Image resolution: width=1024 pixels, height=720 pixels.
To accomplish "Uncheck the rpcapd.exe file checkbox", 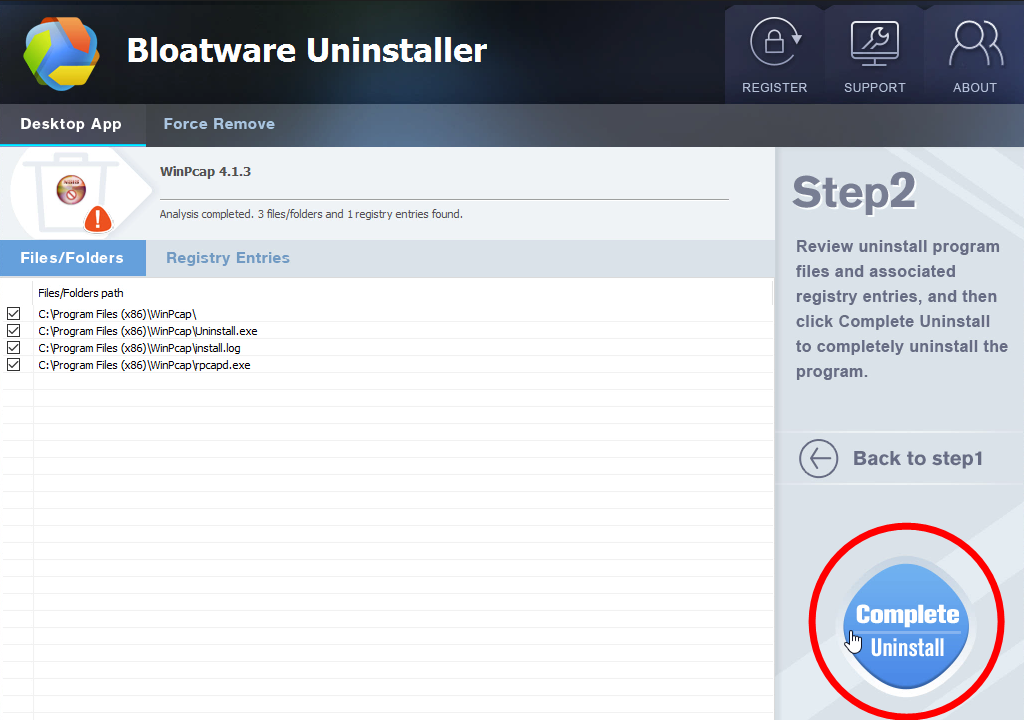I will (x=14, y=365).
